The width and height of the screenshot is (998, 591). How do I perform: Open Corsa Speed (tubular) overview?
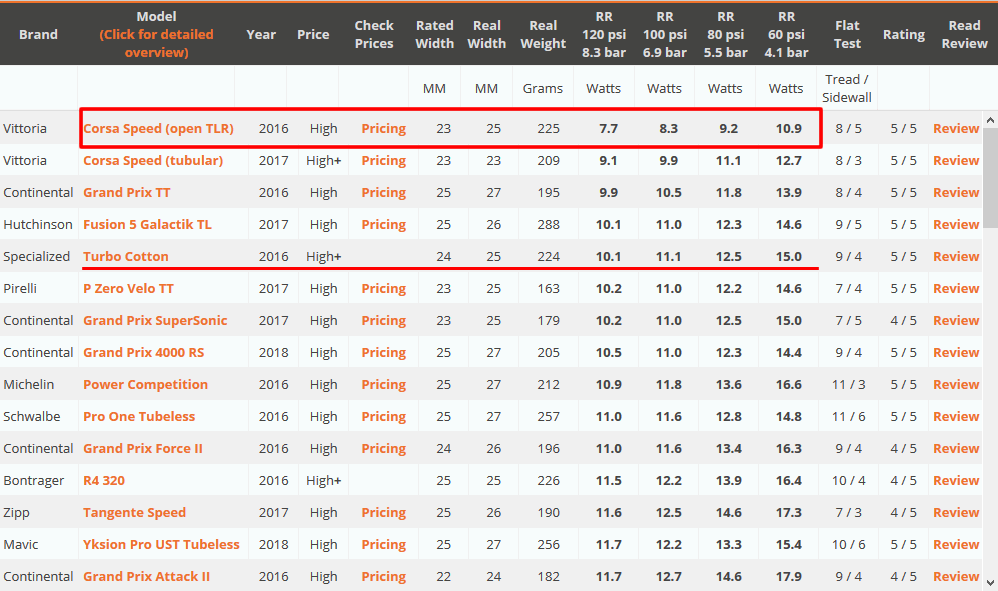tap(153, 160)
